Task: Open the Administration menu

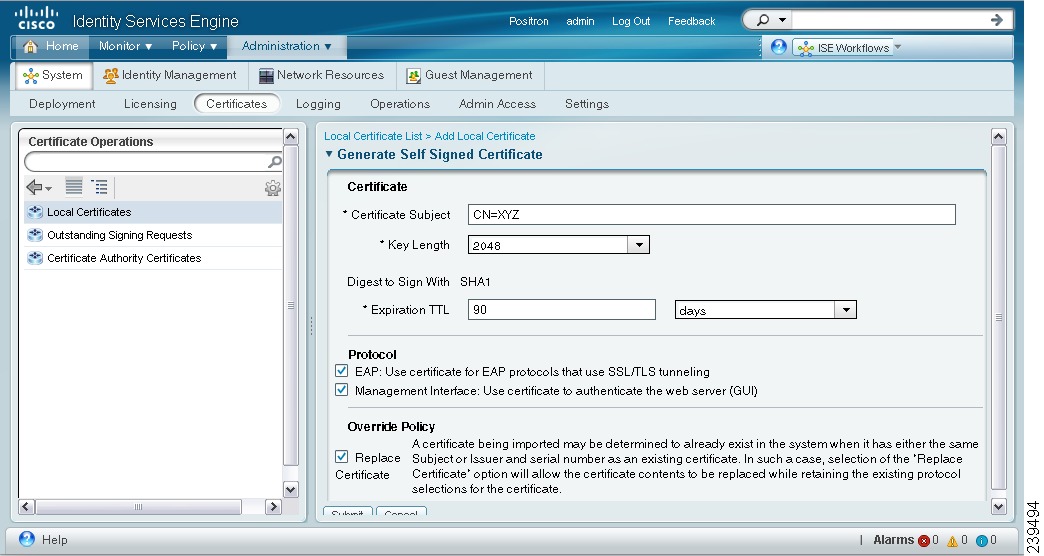Action: click(x=286, y=46)
